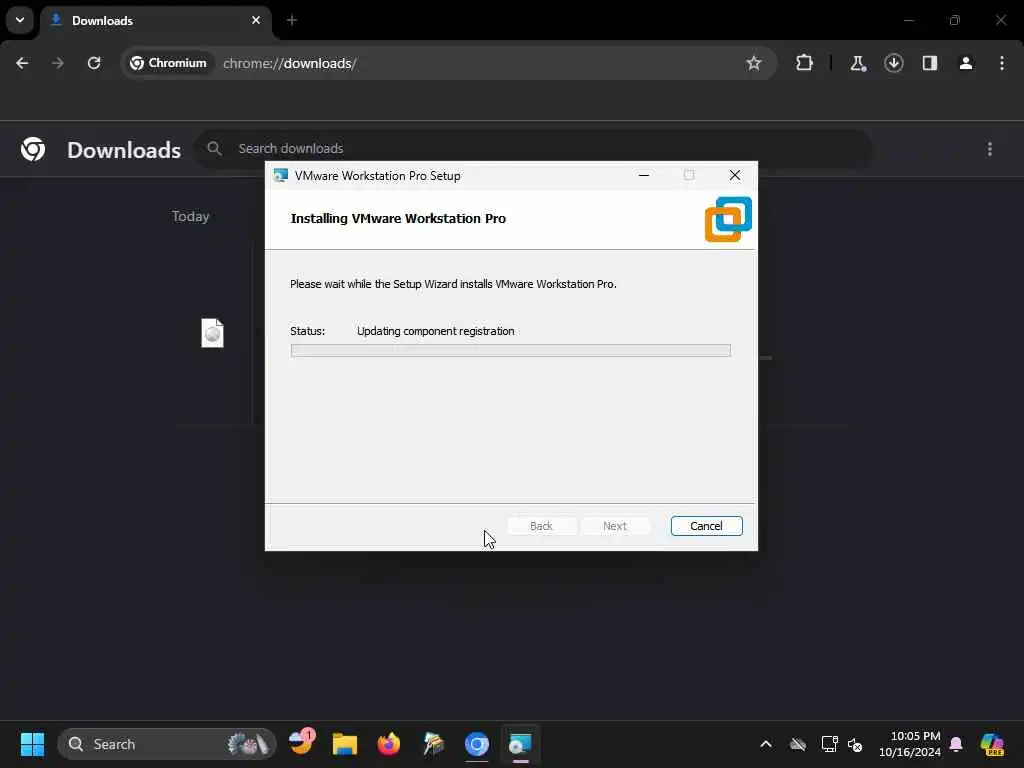
Task: Open the Chromium Extensions puzzle icon
Action: pyautogui.click(x=805, y=63)
